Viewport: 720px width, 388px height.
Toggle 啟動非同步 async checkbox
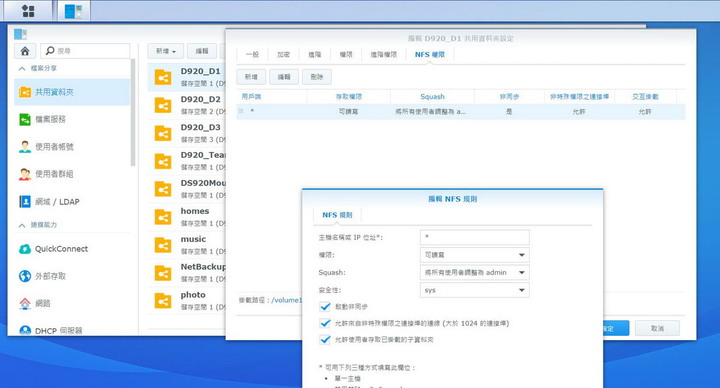(x=325, y=306)
